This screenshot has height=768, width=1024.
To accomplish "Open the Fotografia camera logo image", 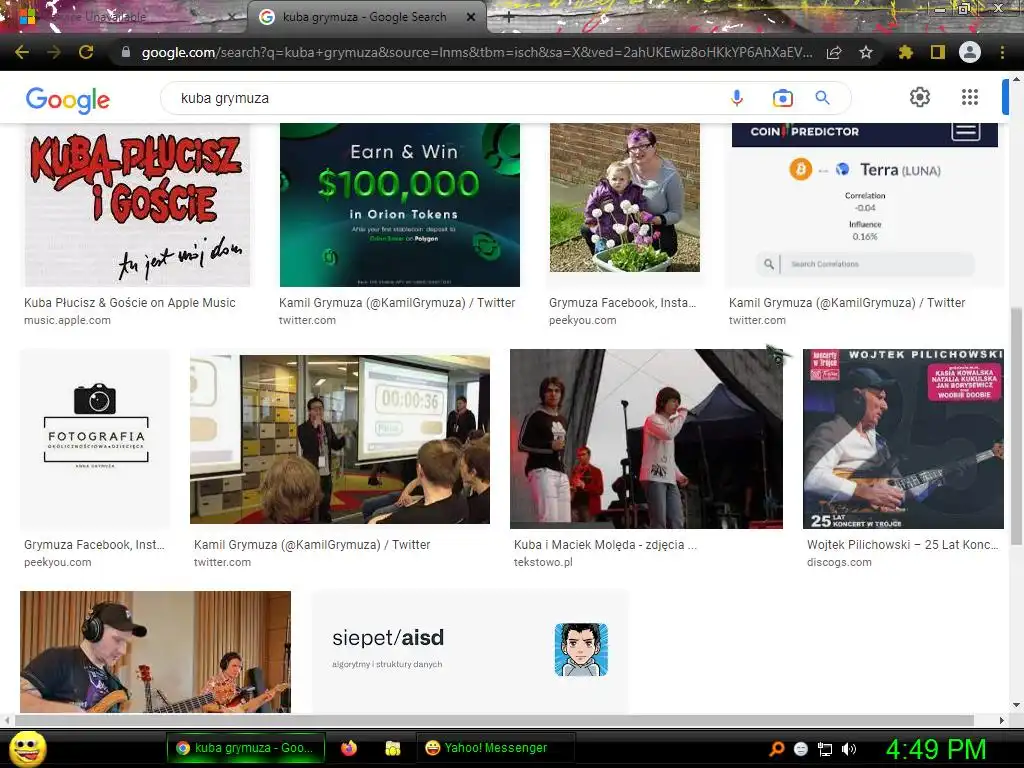I will (x=95, y=439).
